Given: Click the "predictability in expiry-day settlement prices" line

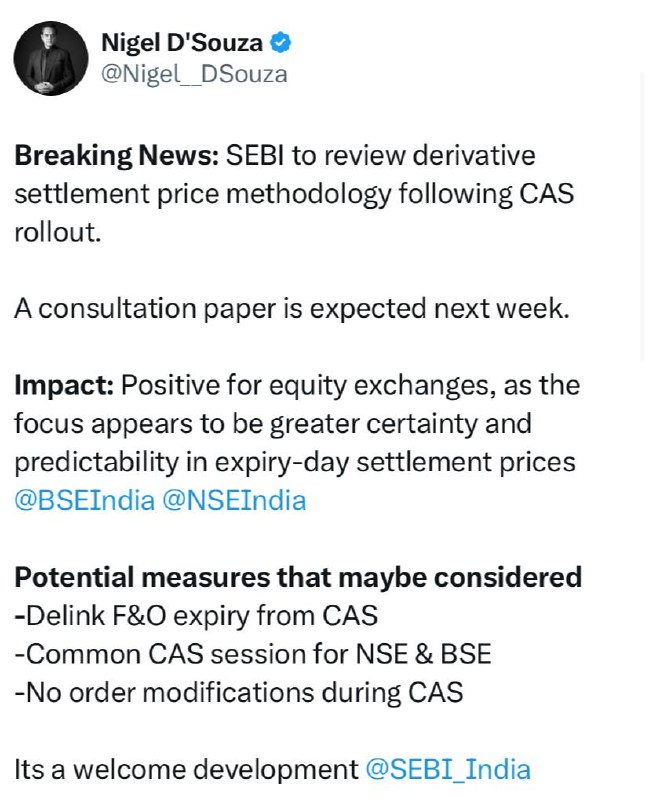Looking at the screenshot, I should pos(295,462).
